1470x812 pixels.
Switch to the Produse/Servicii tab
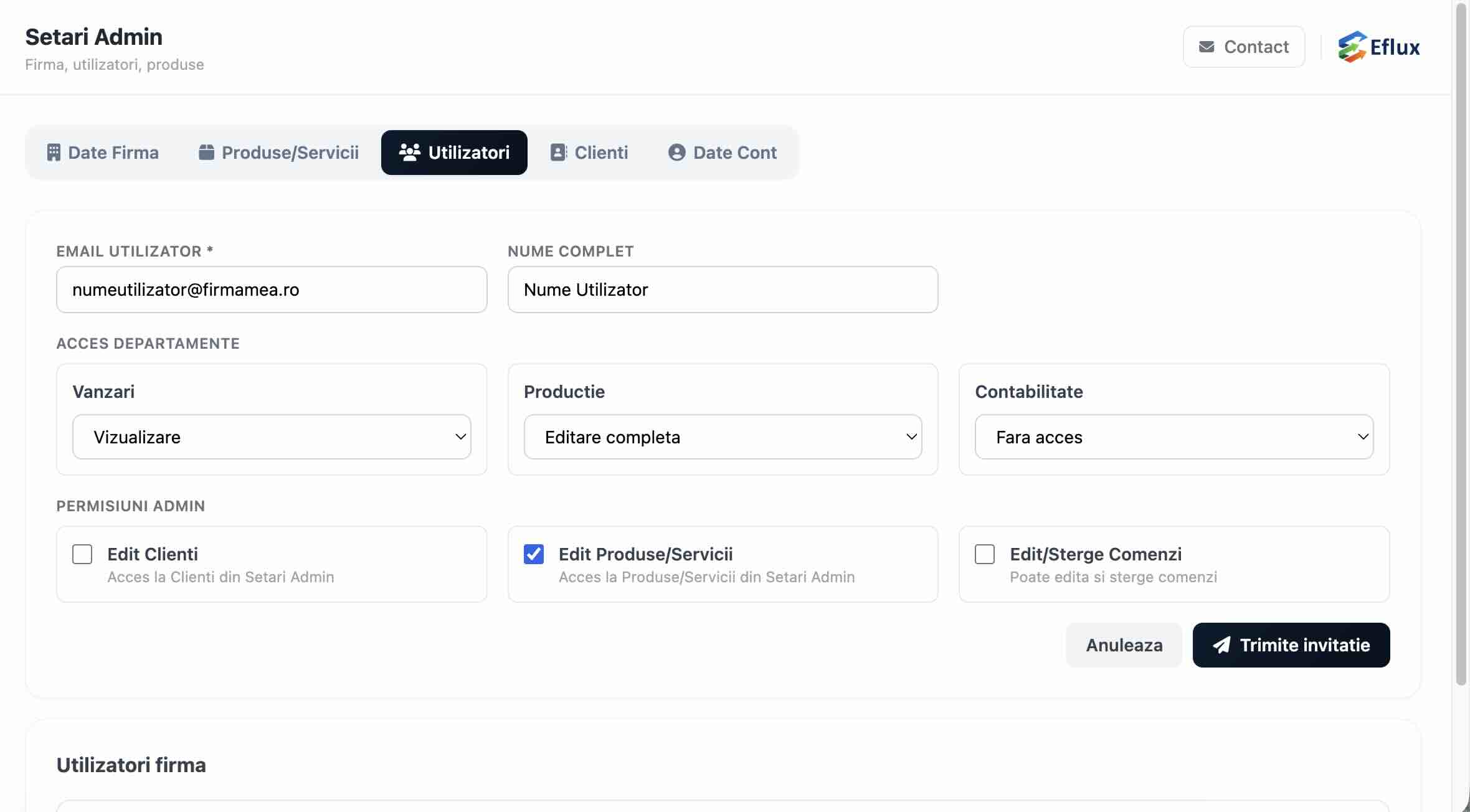point(278,153)
